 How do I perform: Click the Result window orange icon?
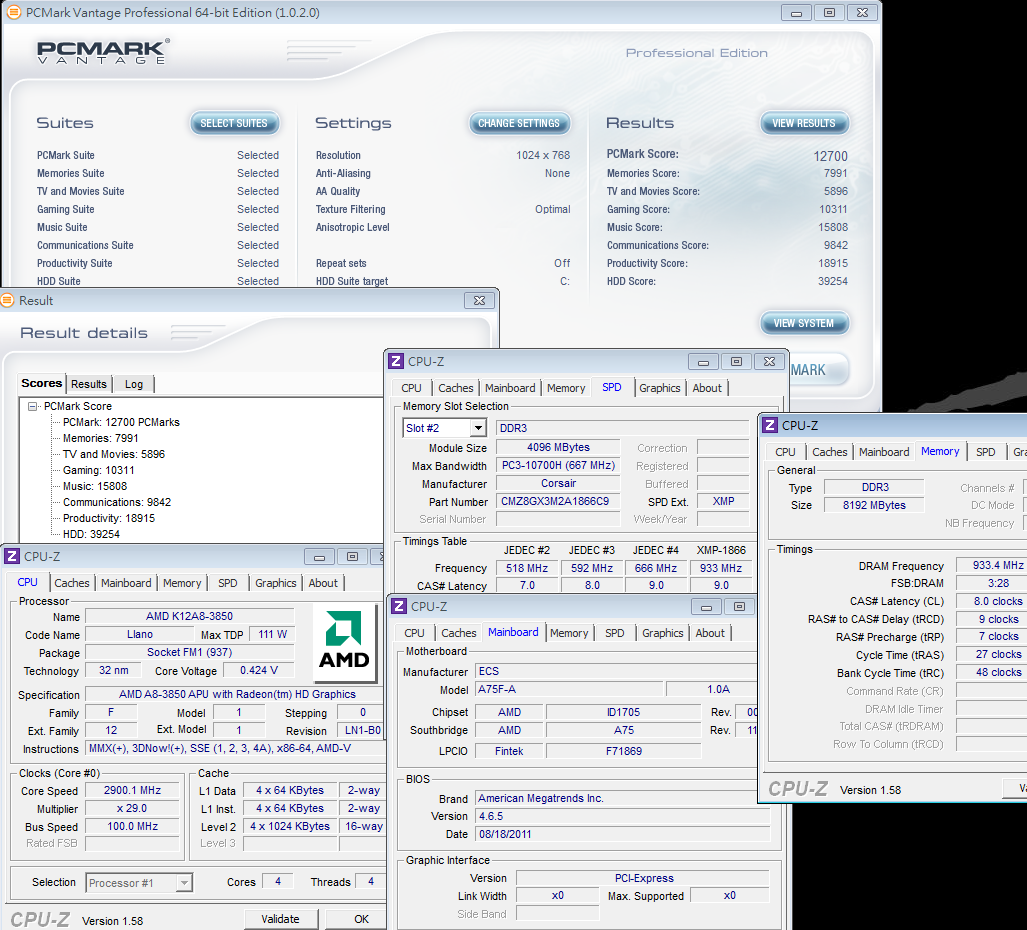[7, 301]
